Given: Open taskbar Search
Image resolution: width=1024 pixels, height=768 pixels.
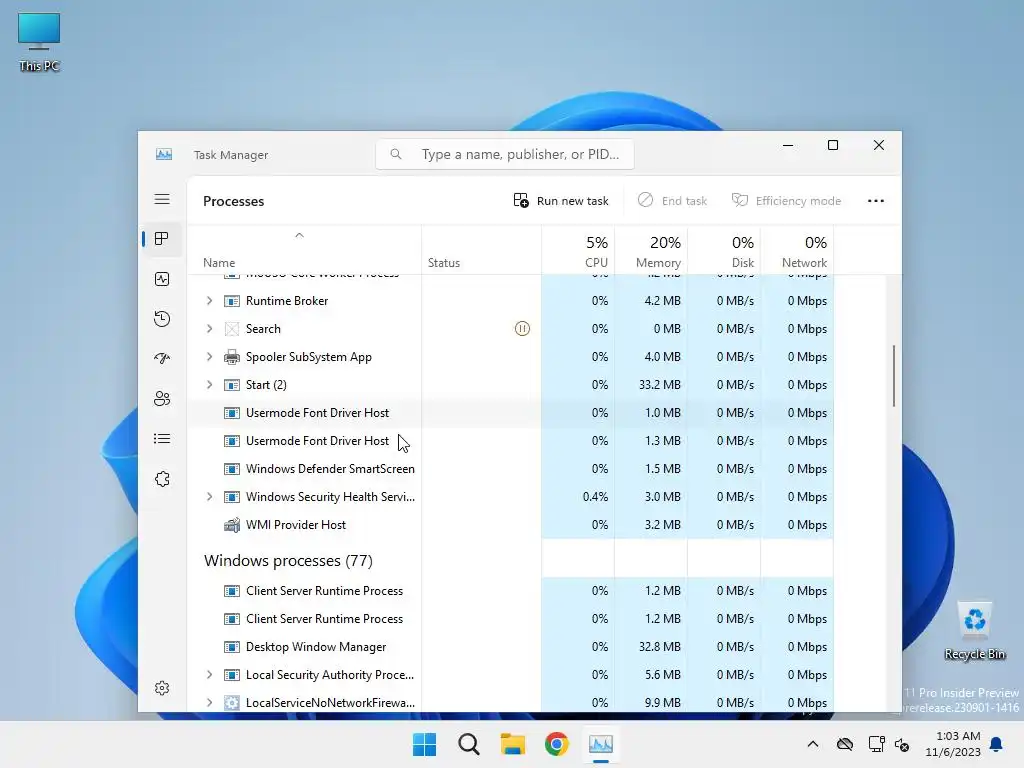Looking at the screenshot, I should pos(468,744).
